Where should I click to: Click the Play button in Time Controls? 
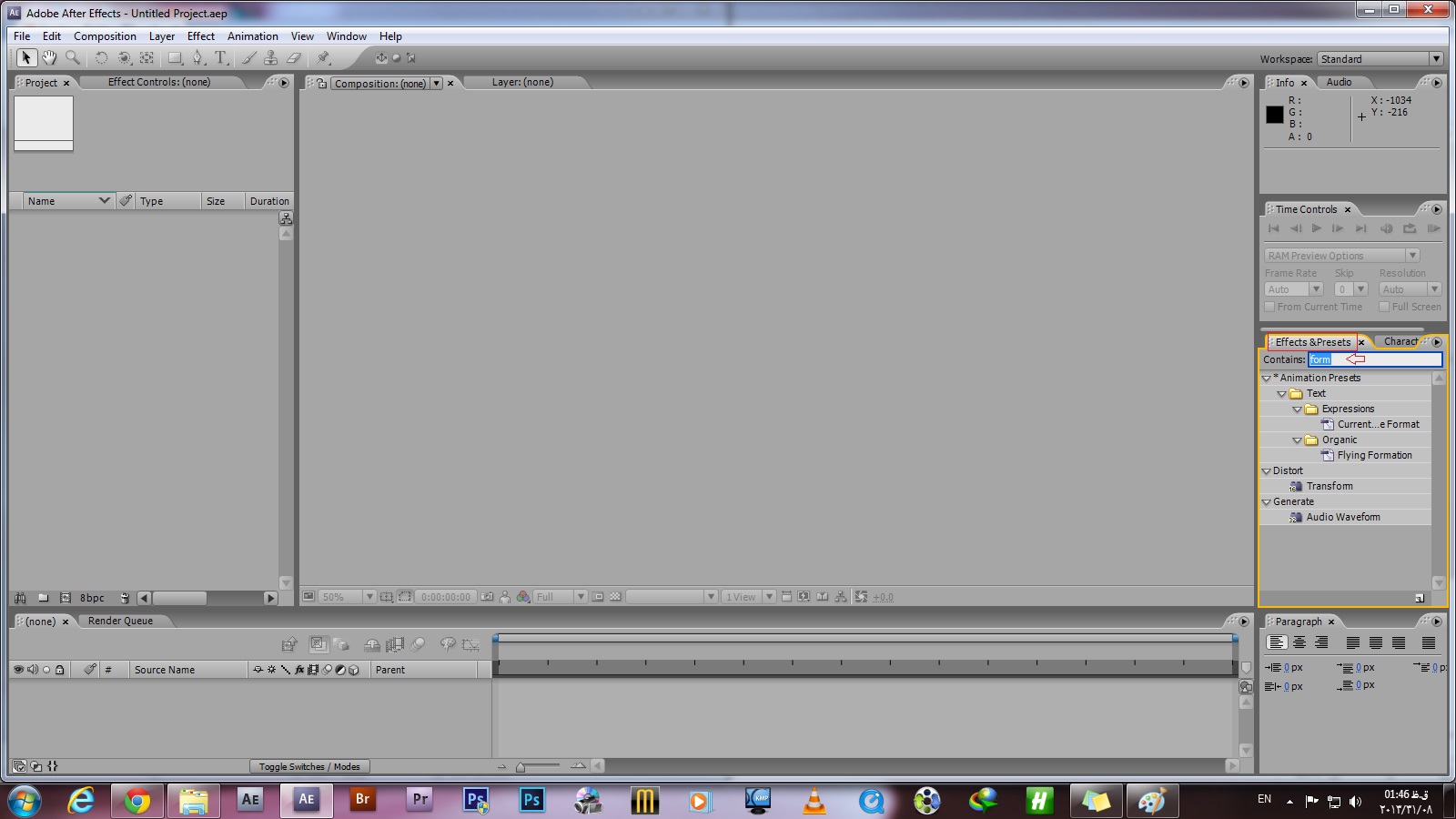[1316, 228]
